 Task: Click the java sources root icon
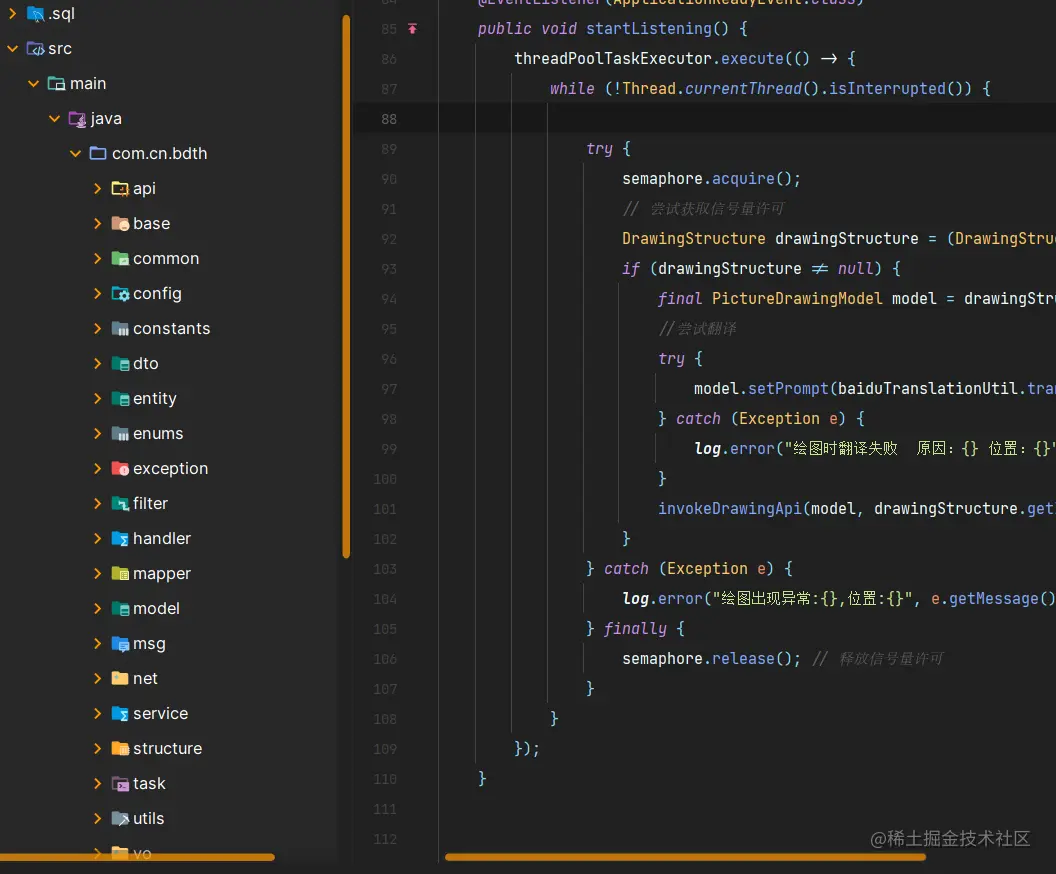[x=77, y=119]
